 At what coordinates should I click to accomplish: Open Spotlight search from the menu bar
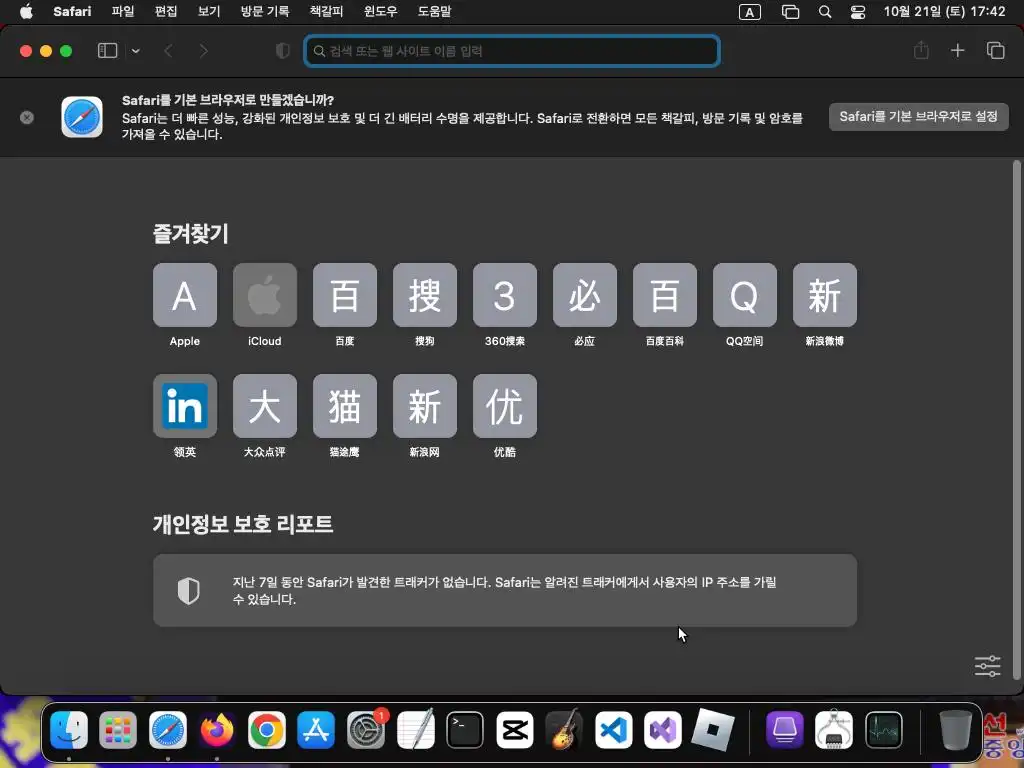pos(825,12)
